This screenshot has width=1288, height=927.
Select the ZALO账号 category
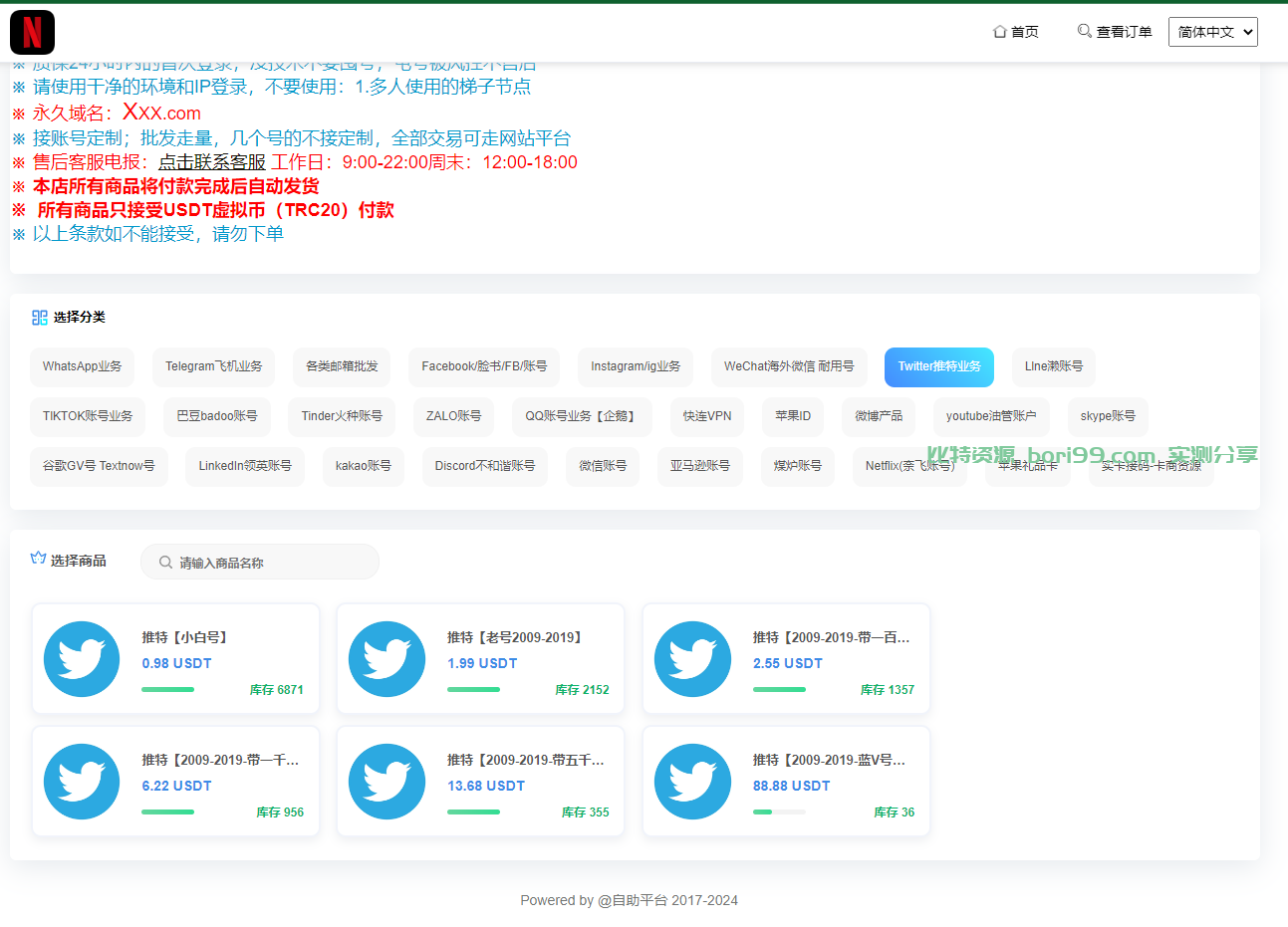tap(454, 416)
